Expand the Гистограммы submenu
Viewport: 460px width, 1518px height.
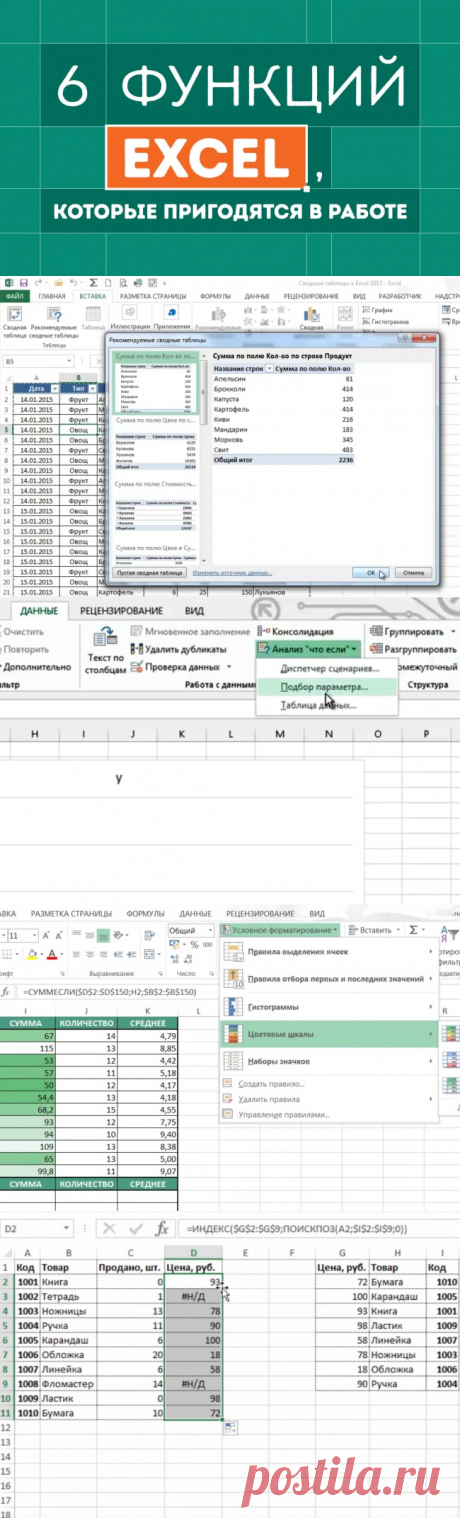tap(329, 1006)
